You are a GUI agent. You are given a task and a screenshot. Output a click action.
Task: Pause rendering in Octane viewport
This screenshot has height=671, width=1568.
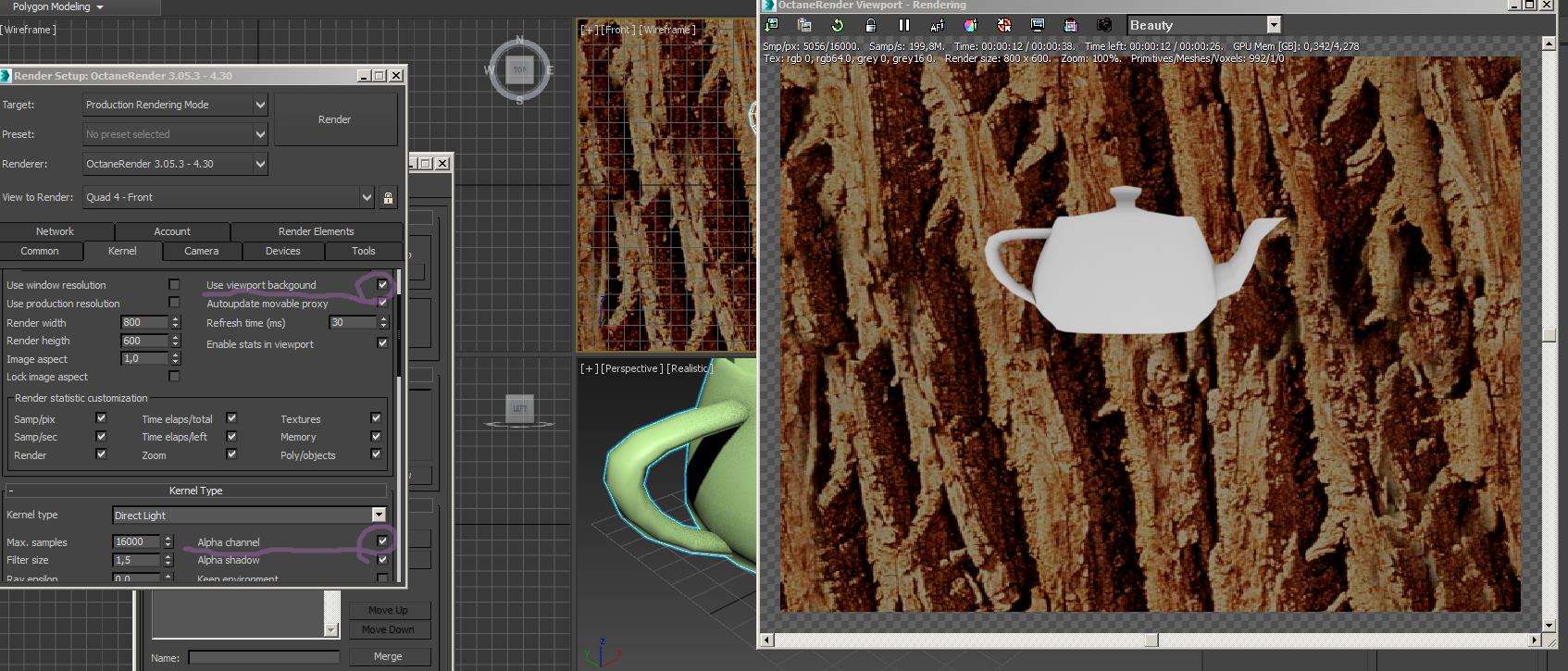coord(903,25)
